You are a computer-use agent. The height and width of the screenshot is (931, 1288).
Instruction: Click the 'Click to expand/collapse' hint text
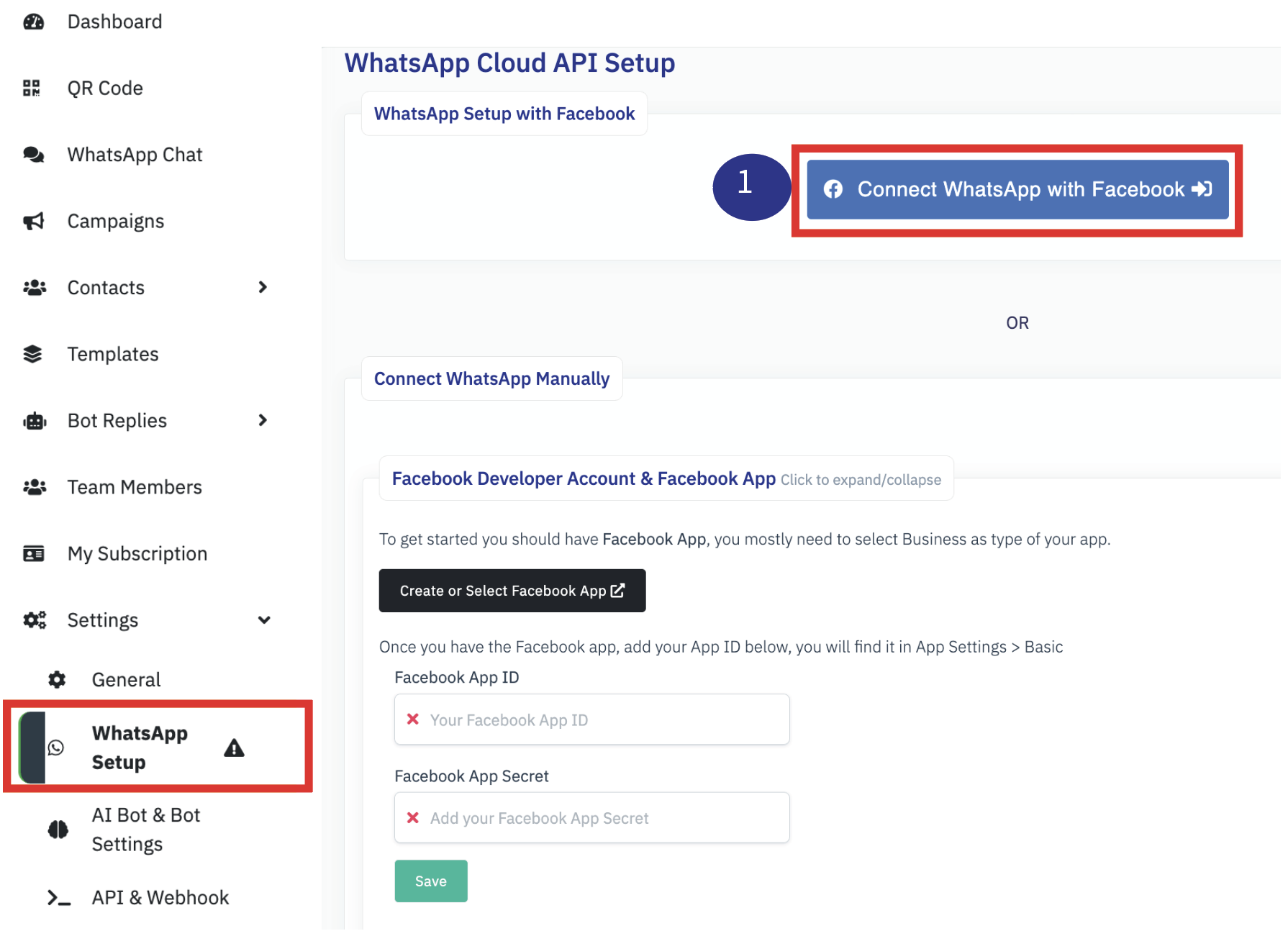point(861,480)
